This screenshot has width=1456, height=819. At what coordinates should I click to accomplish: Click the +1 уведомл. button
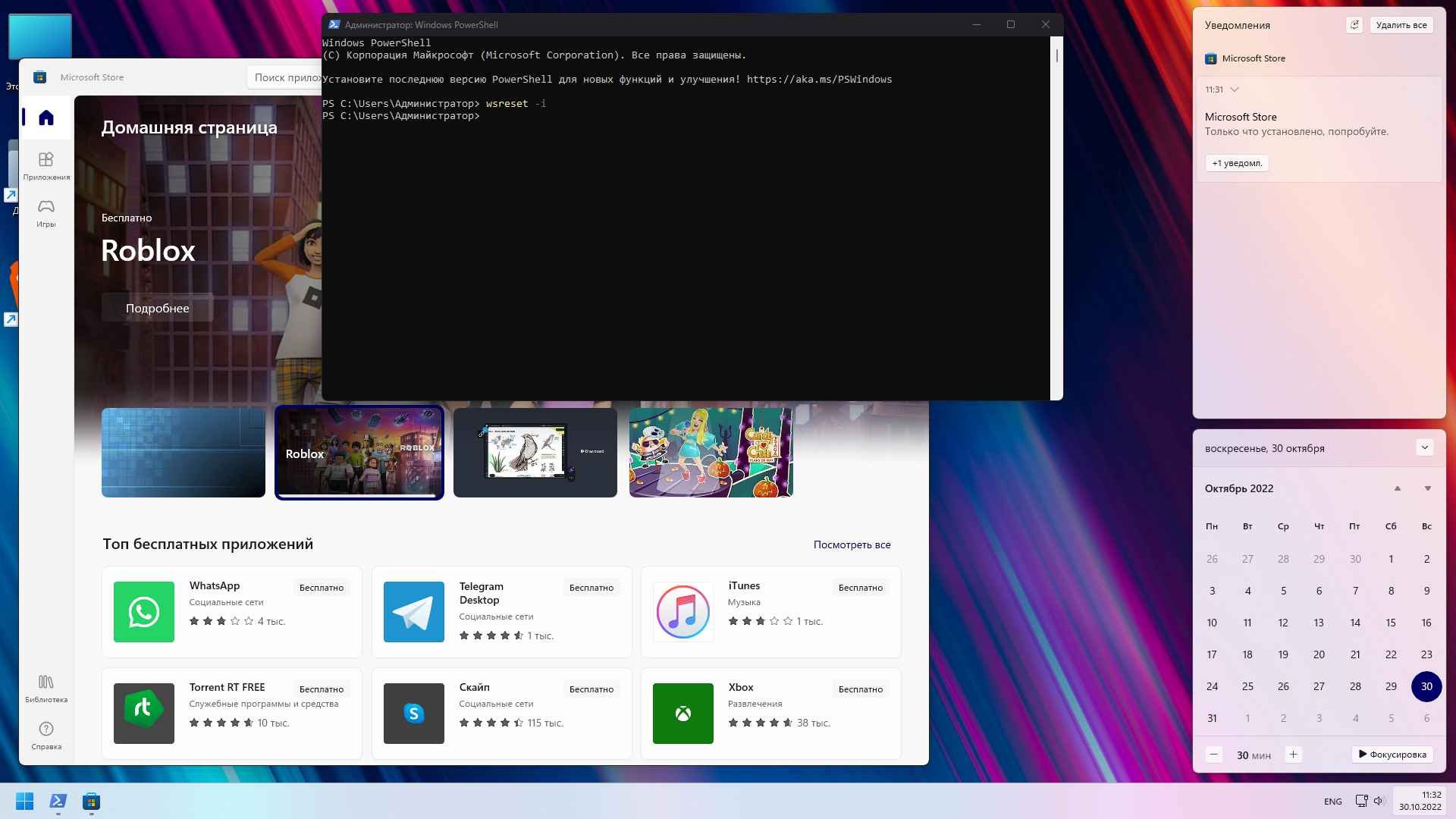(x=1237, y=163)
